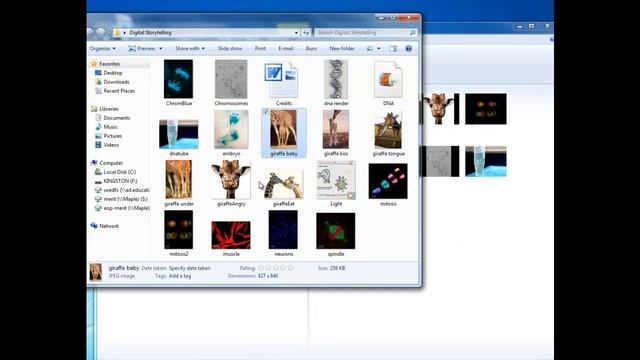
Task: Start the Slide show
Action: (x=230, y=49)
